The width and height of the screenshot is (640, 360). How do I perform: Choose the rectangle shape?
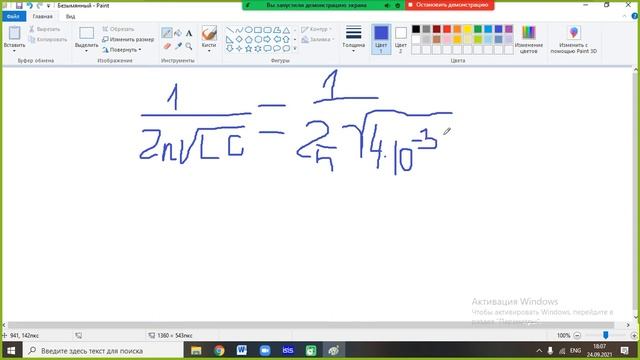pos(258,30)
